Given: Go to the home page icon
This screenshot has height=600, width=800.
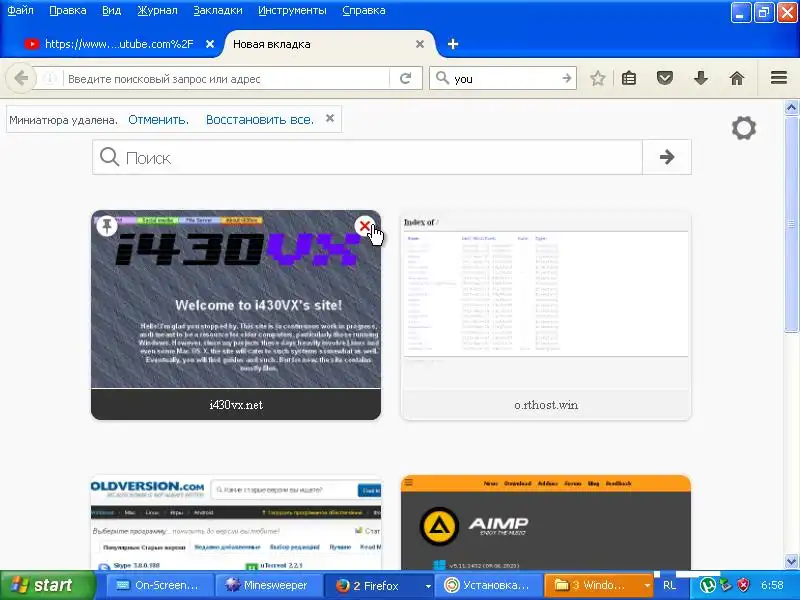Looking at the screenshot, I should (x=737, y=79).
